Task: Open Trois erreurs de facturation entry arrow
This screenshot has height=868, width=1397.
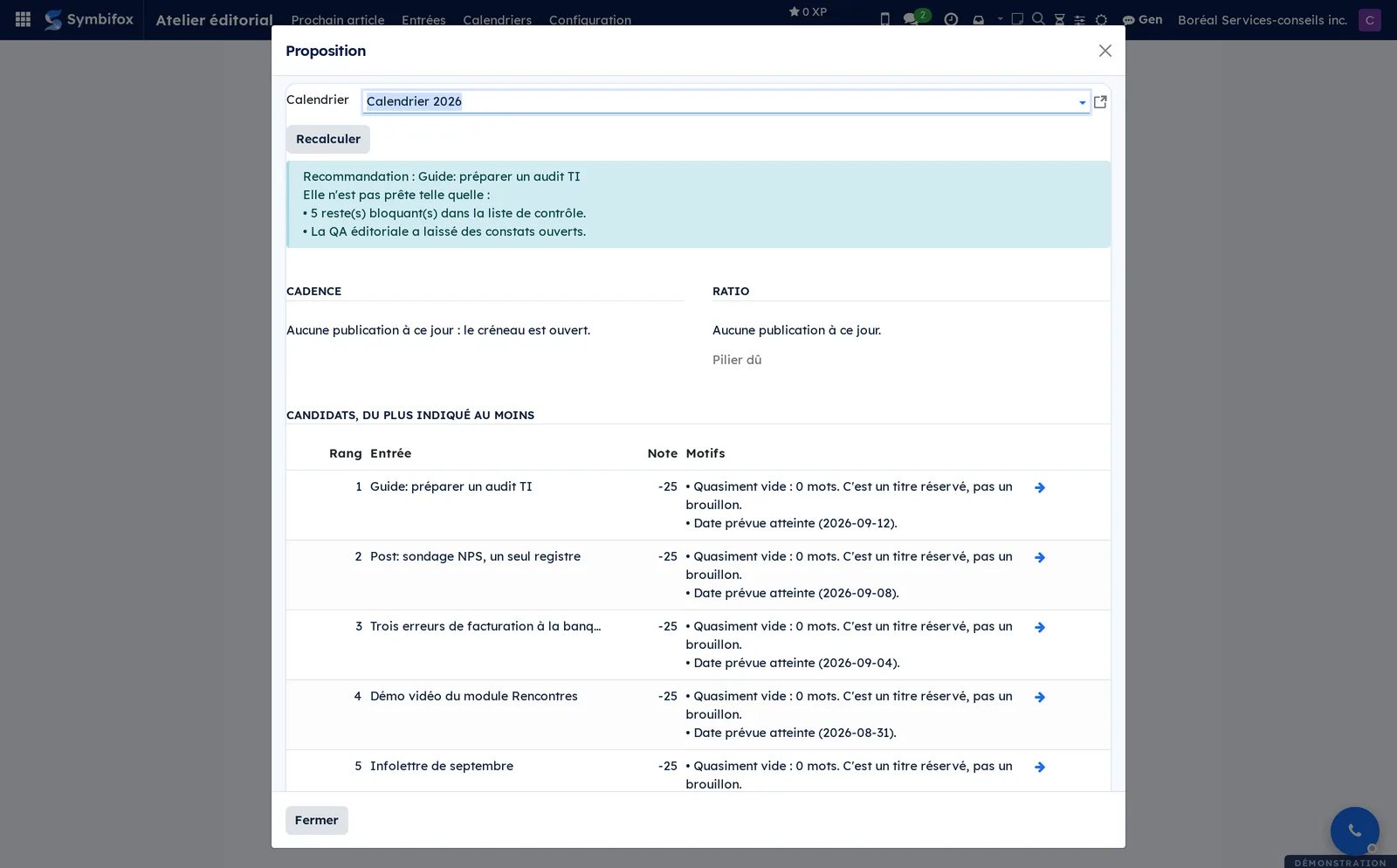Action: (1040, 628)
